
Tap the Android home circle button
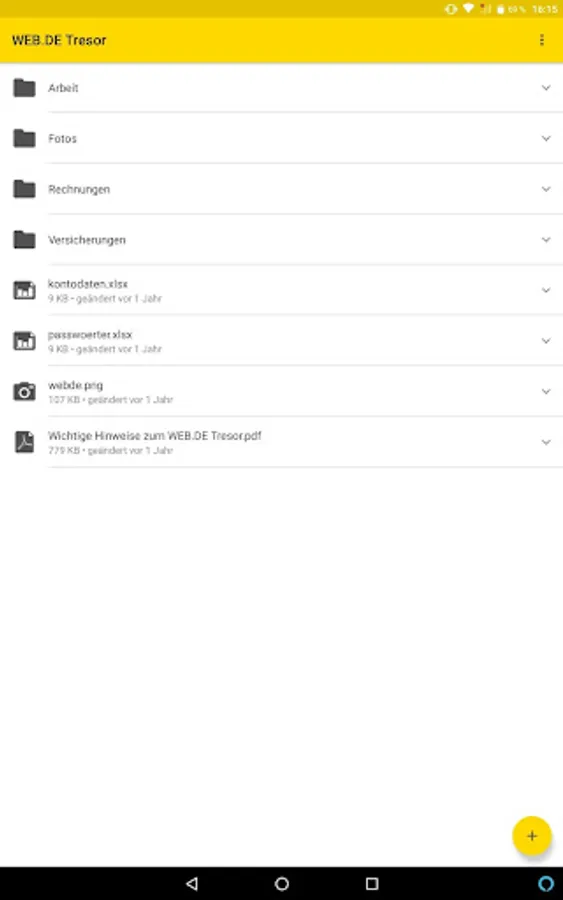point(282,883)
